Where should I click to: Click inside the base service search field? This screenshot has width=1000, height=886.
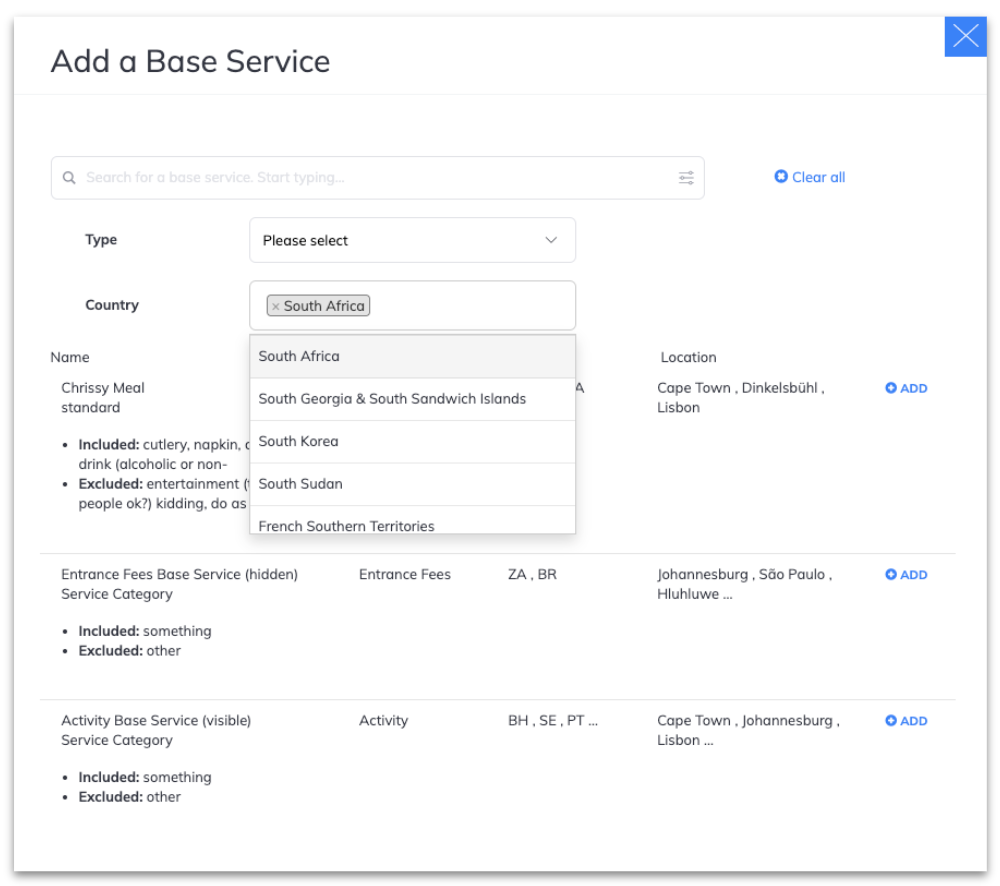378,177
